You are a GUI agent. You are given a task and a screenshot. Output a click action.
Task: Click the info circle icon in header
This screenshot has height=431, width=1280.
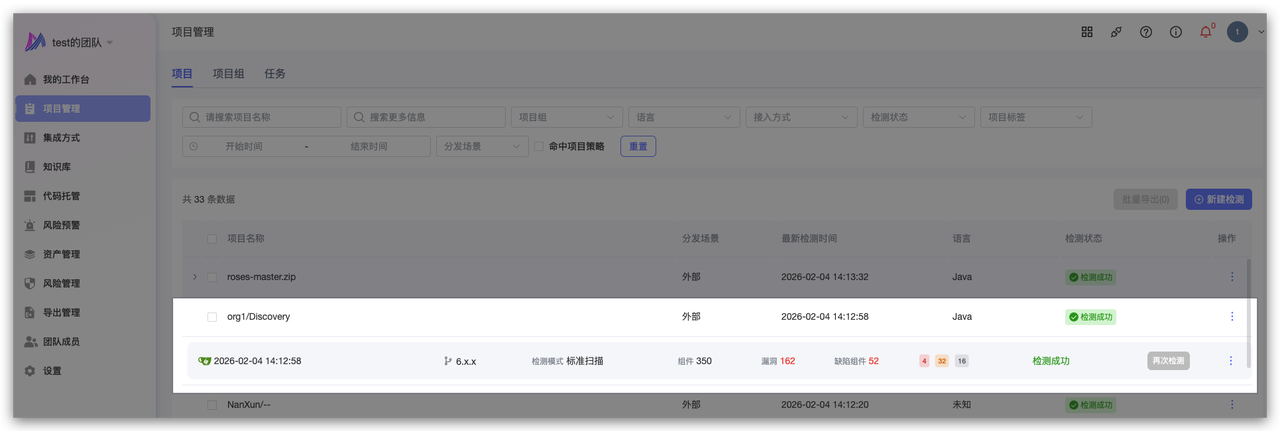[x=1175, y=32]
